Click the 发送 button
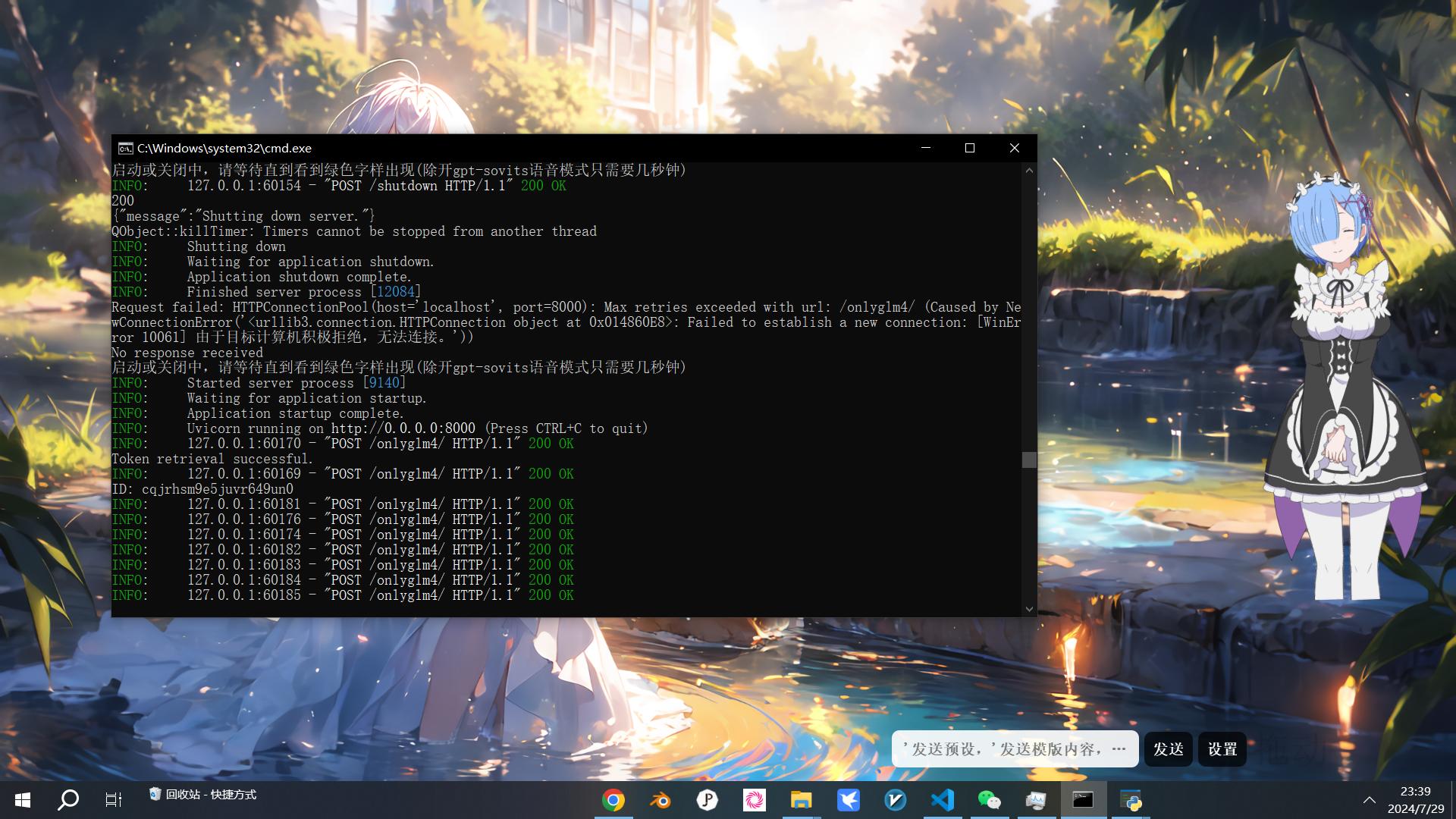This screenshot has width=1456, height=819. click(x=1168, y=749)
